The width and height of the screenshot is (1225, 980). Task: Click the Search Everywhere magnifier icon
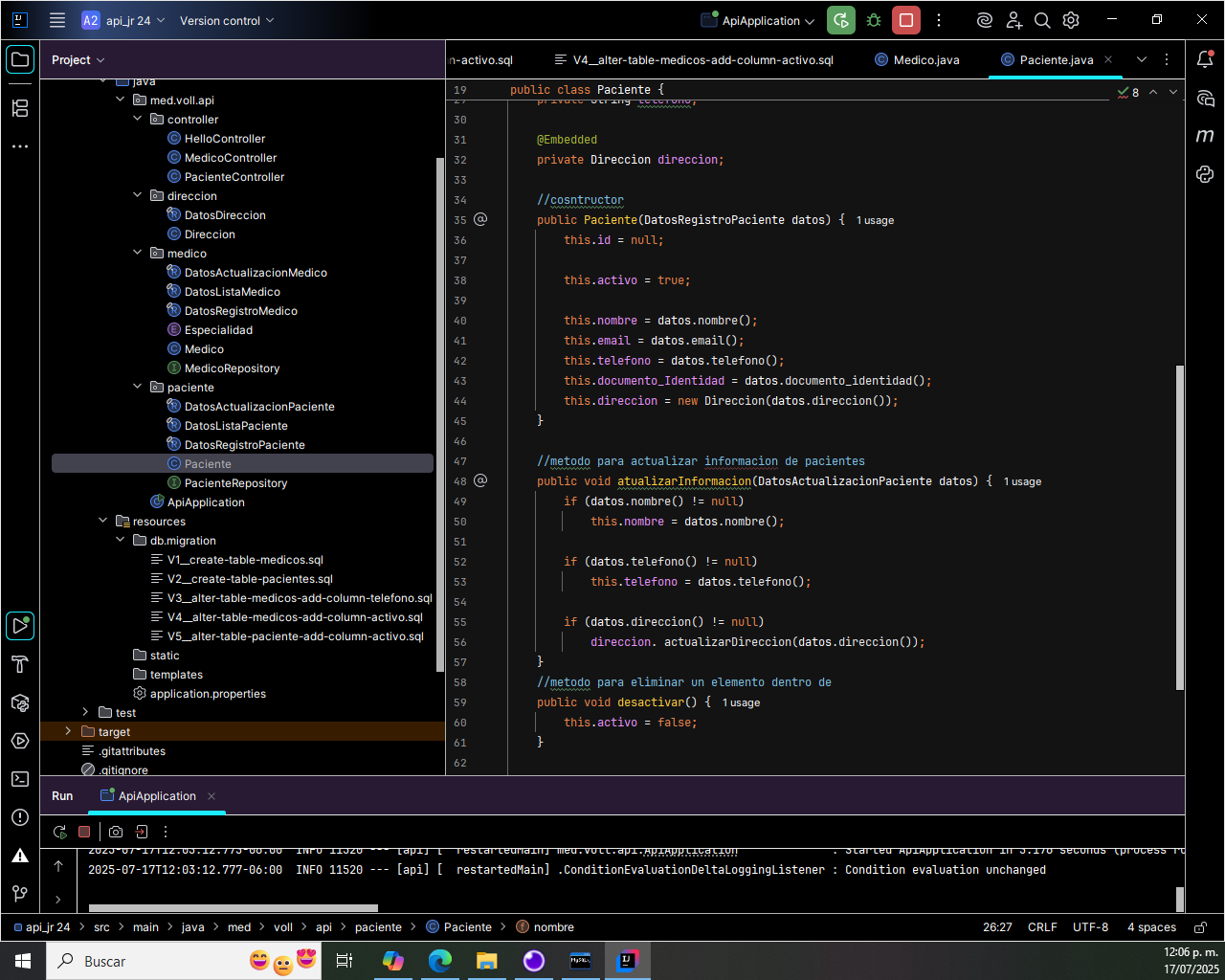(1043, 20)
